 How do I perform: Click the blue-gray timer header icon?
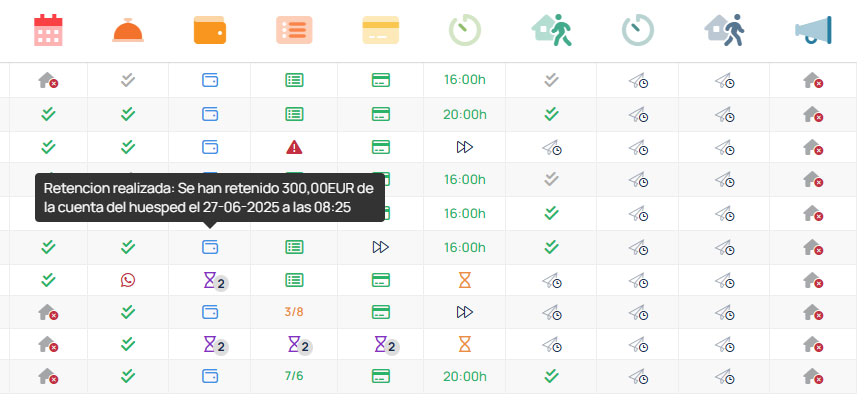pos(638,30)
